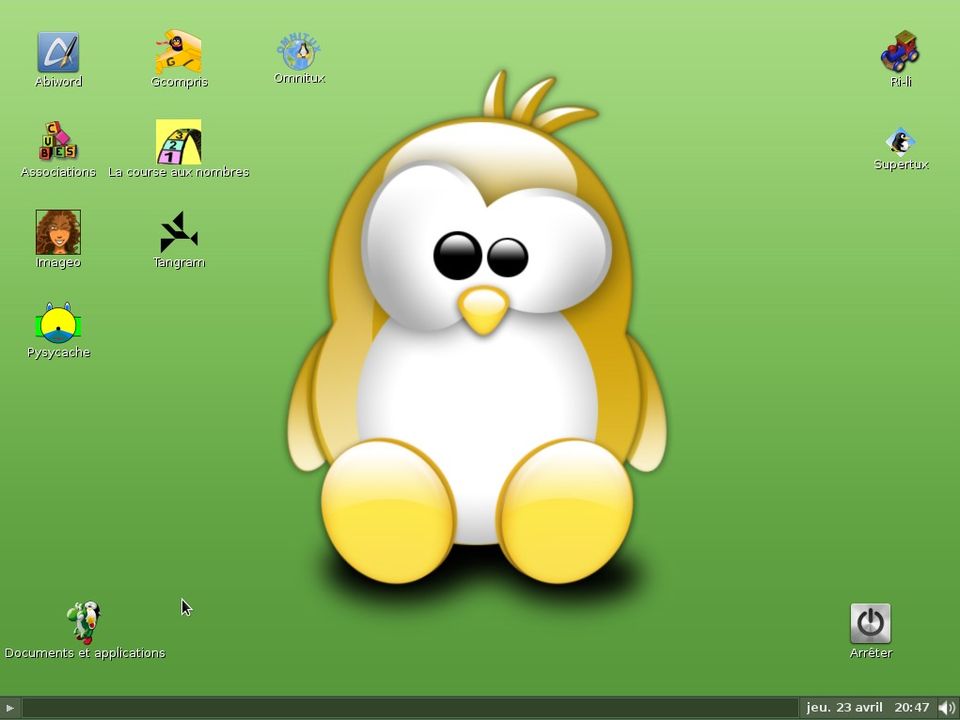Click the power icon above "Arrêter"
960x720 pixels.
(870, 622)
